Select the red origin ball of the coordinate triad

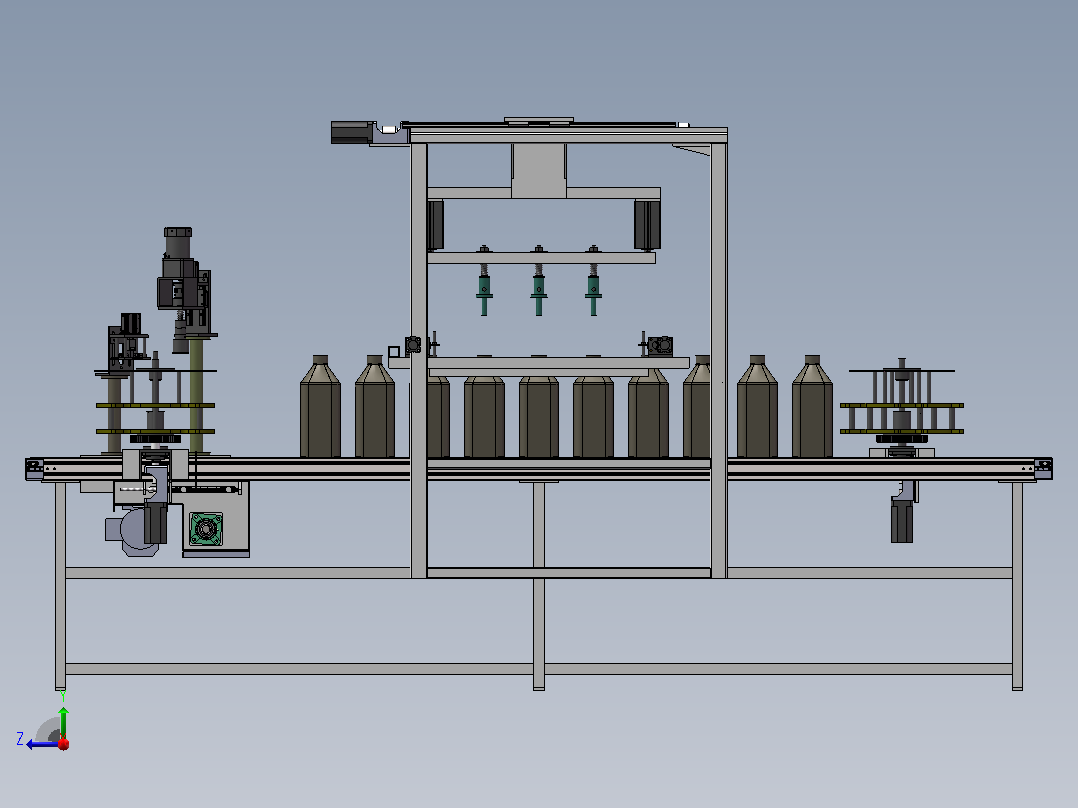click(64, 744)
